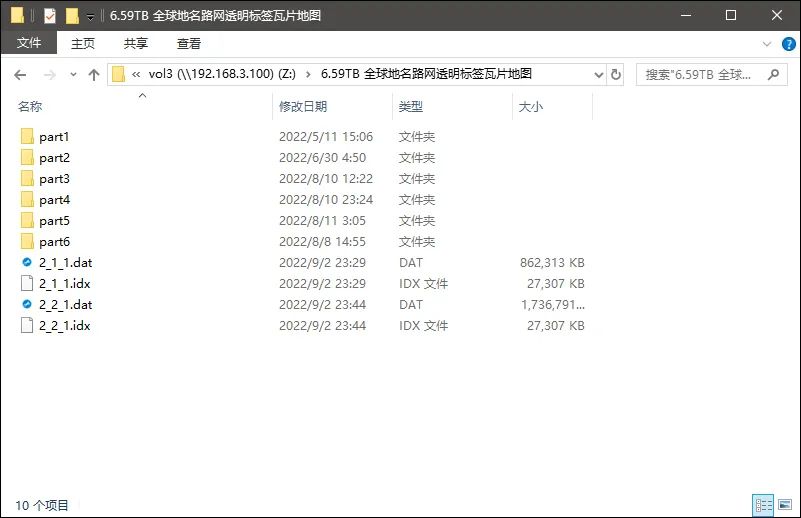The width and height of the screenshot is (801, 518).
Task: Go up one folder level with Up arrow
Action: 94,75
